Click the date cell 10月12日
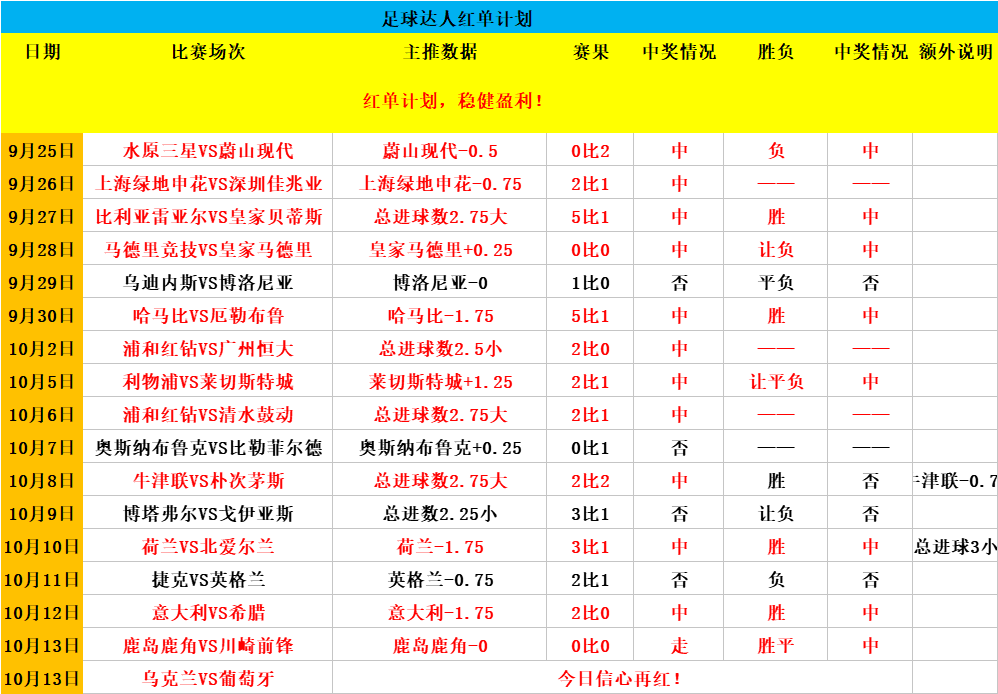The image size is (998, 694). pos(41,613)
